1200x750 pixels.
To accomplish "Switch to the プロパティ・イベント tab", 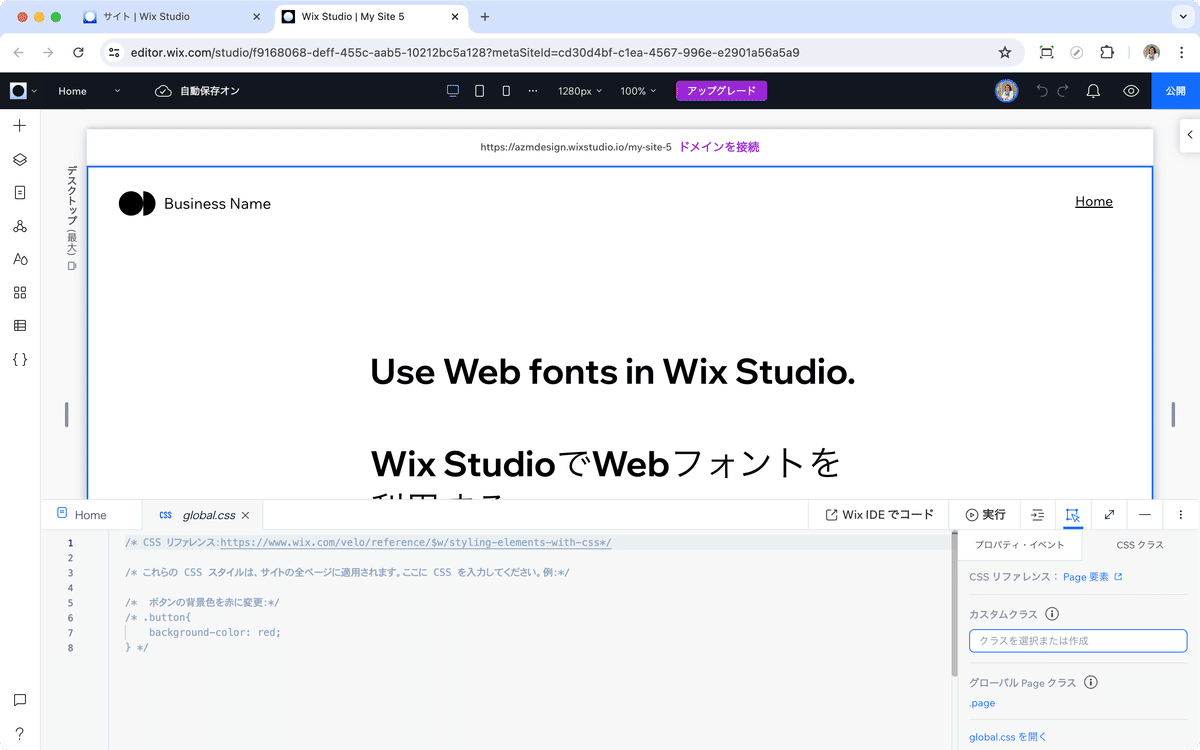I will (1019, 545).
